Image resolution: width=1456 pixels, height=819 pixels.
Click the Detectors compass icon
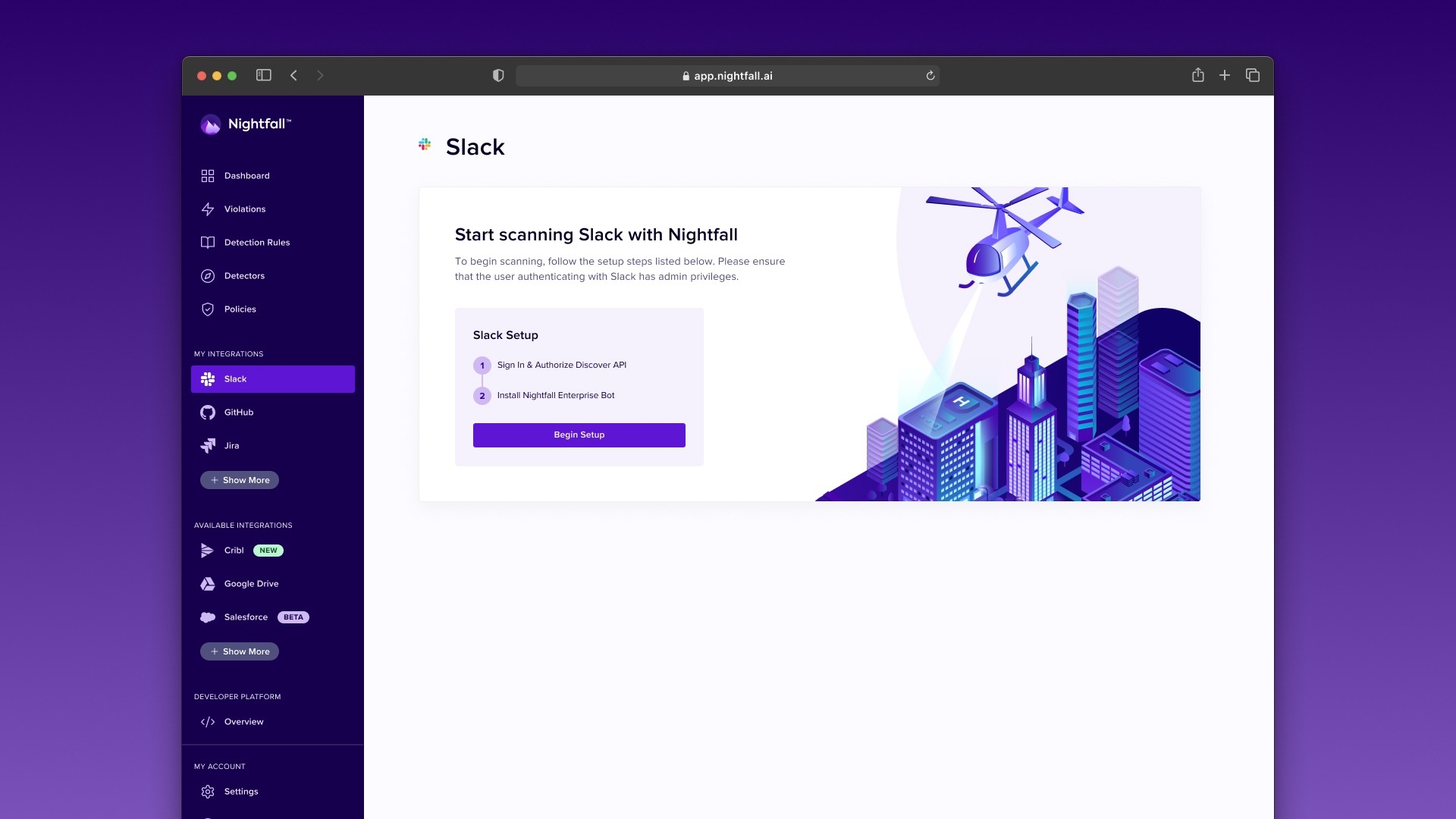click(208, 276)
